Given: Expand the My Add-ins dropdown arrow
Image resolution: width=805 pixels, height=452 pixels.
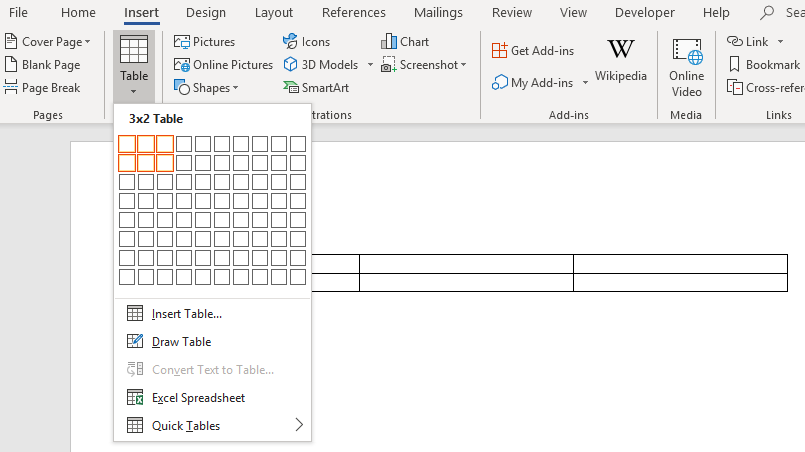Looking at the screenshot, I should tap(585, 83).
